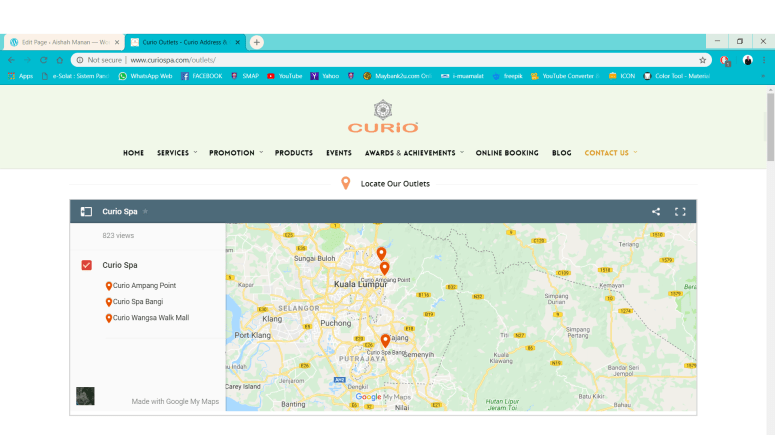
Task: Expand the SERVICES dropdown arrow
Action: pyautogui.click(x=195, y=152)
